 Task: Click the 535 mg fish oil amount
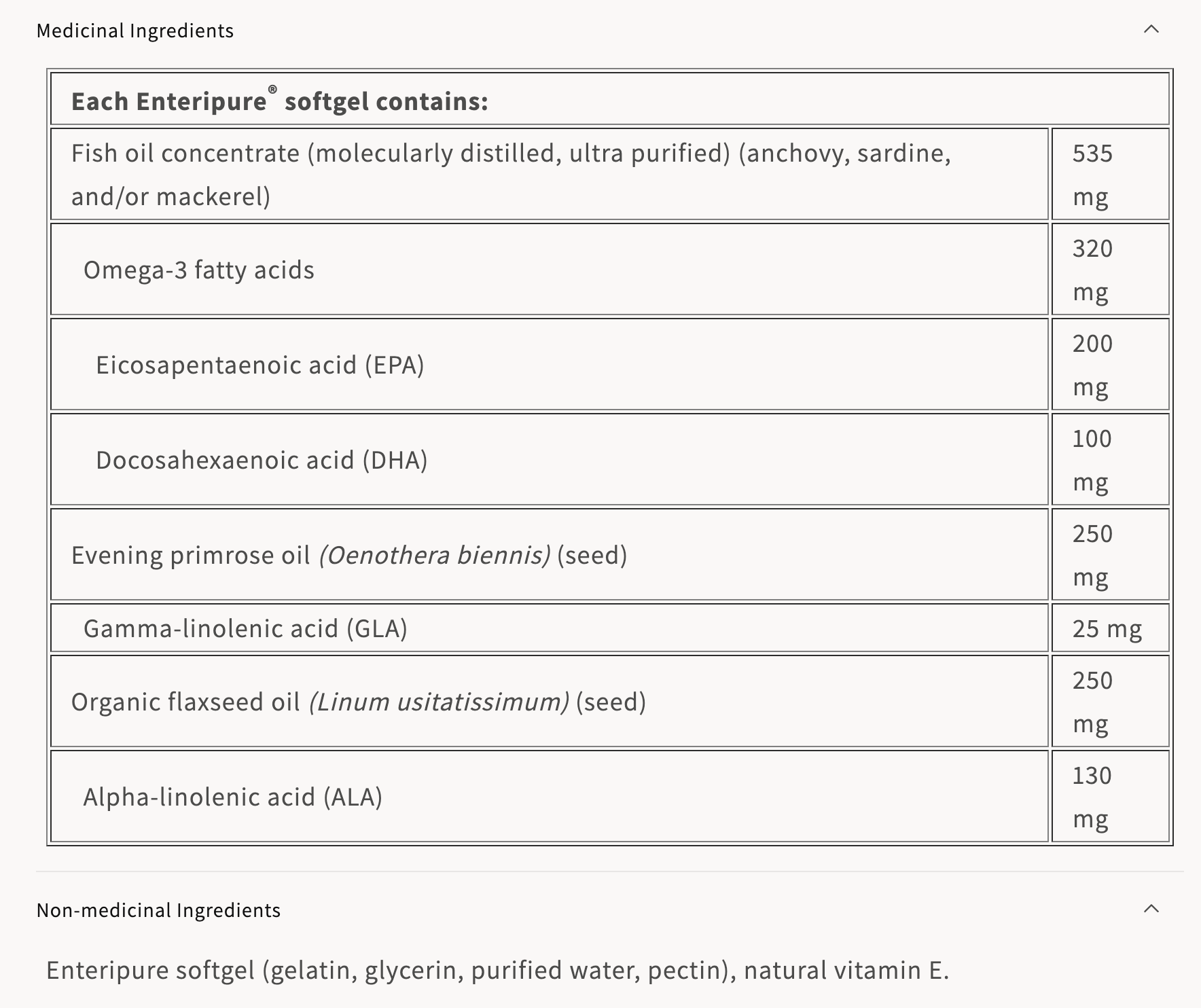click(1092, 174)
